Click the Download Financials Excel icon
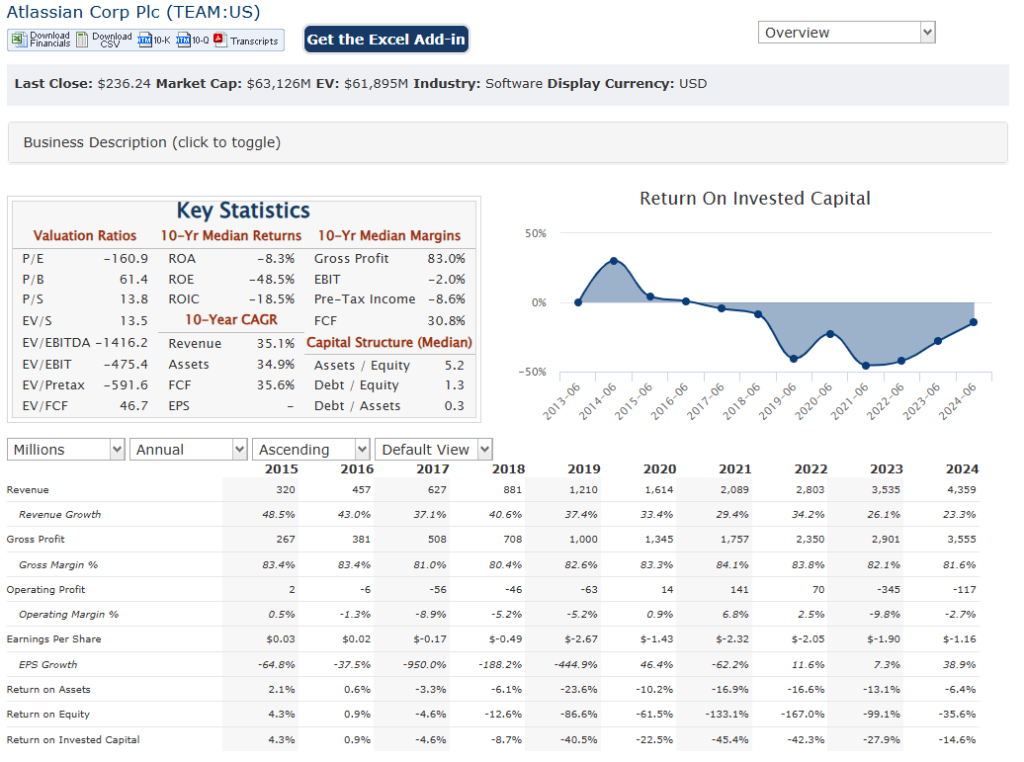Screen dimensions: 1024x762 [18, 40]
